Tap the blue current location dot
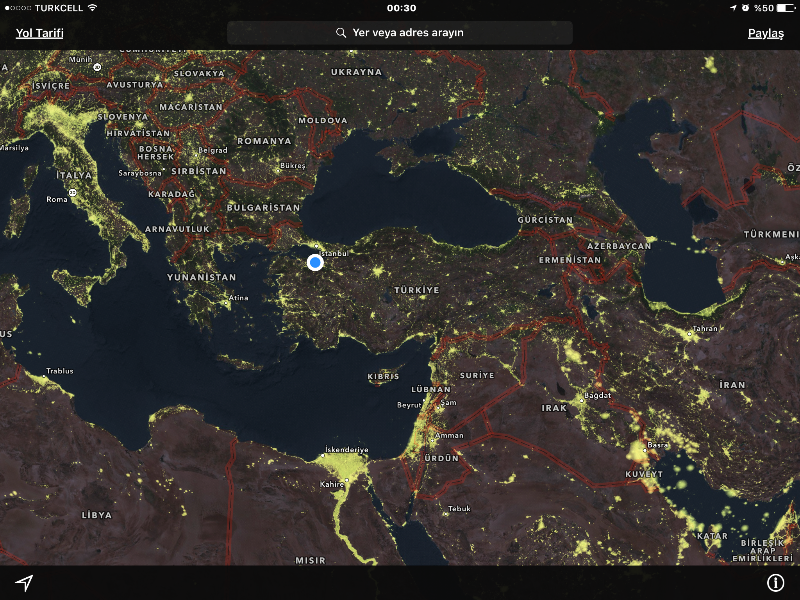 (x=315, y=262)
